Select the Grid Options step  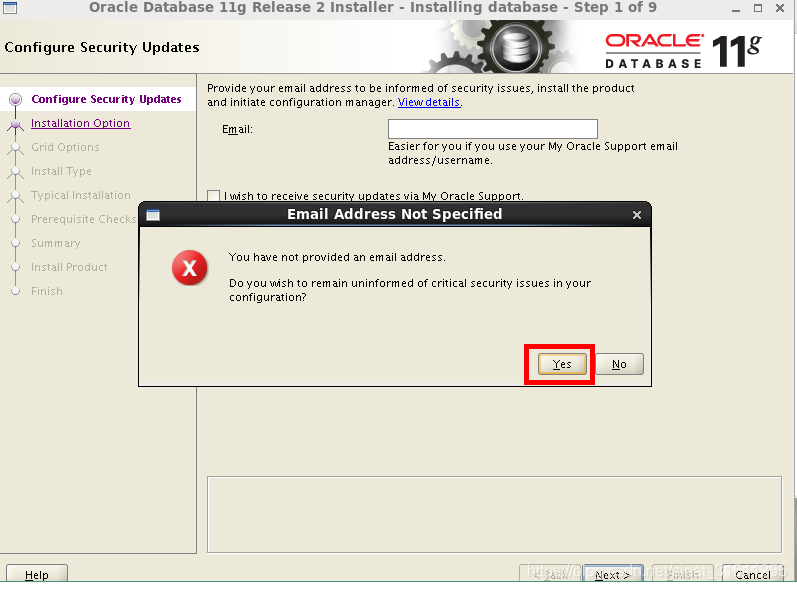tap(65, 147)
